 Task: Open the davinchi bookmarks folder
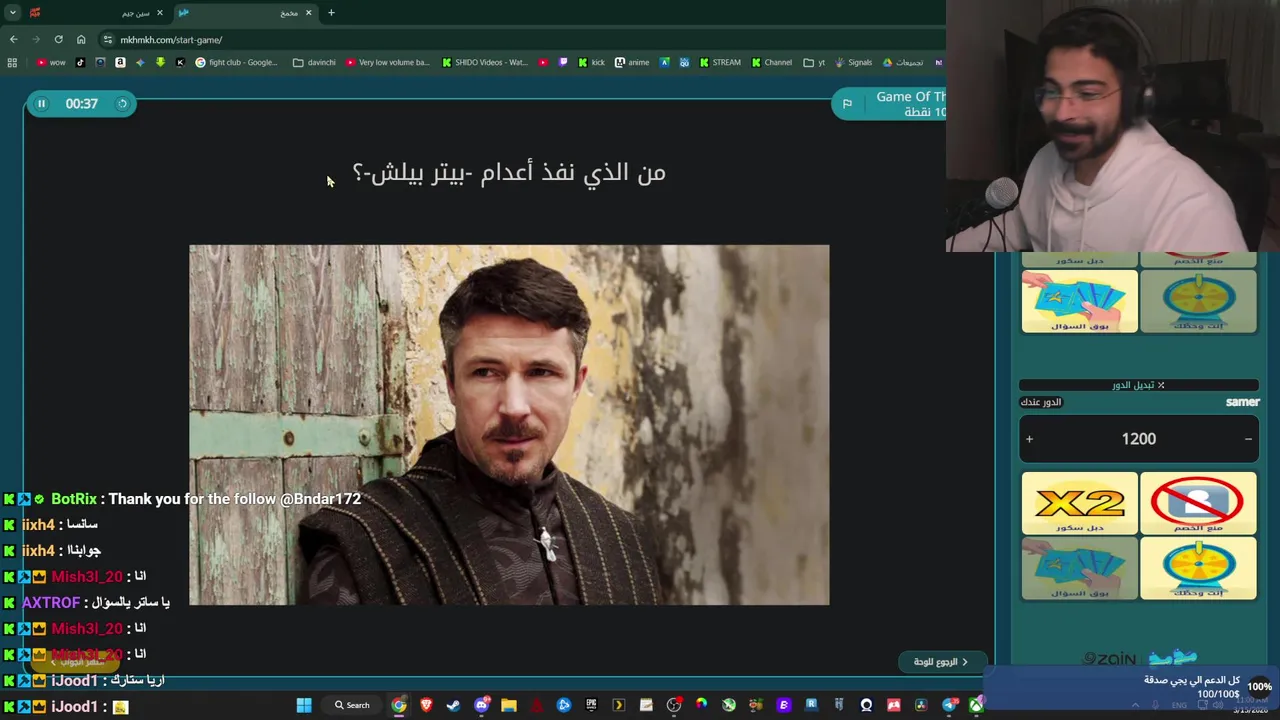click(x=314, y=63)
